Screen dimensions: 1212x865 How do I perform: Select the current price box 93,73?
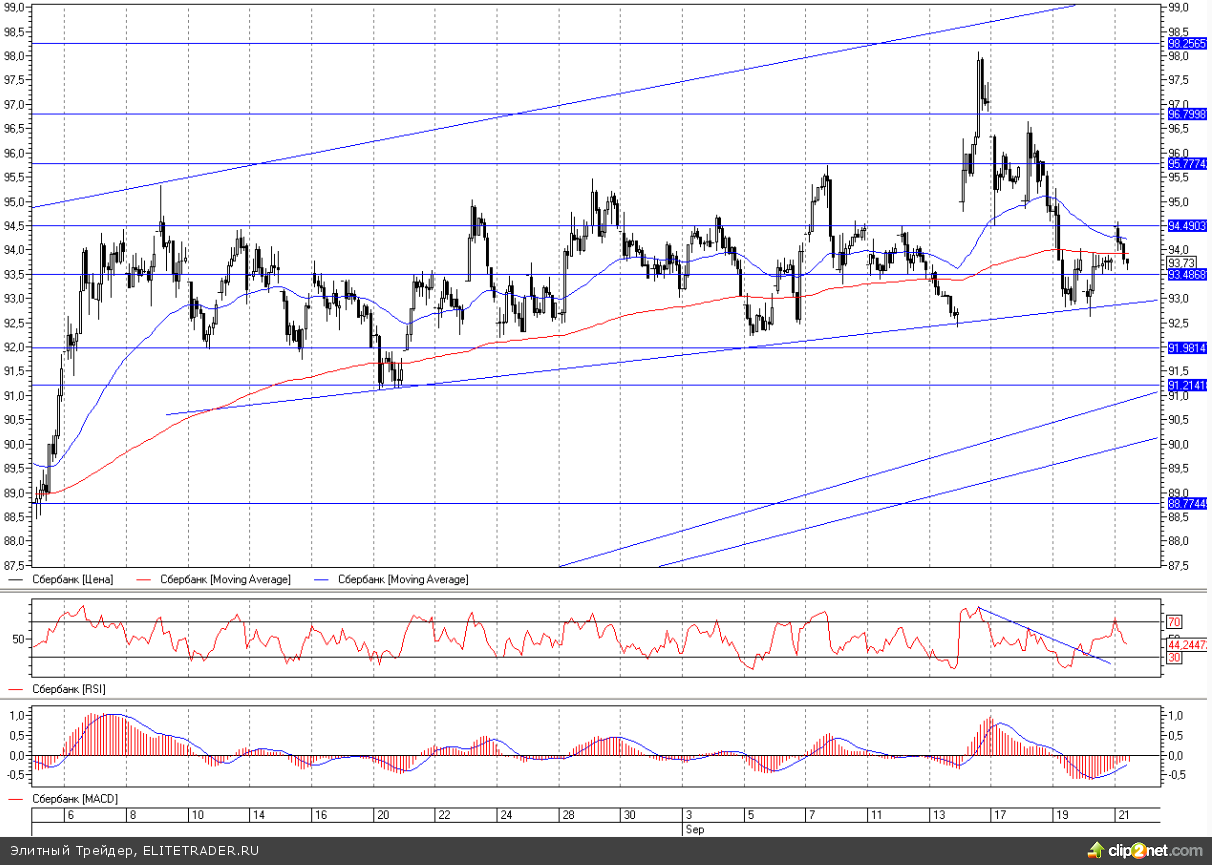tap(1181, 262)
